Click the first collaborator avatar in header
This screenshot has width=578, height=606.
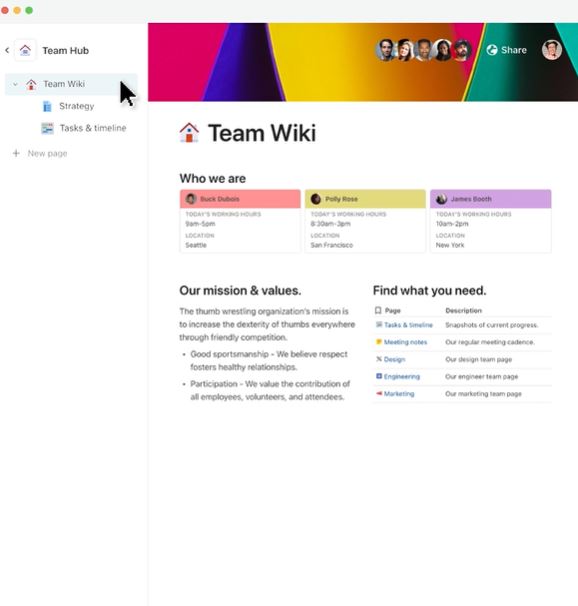(x=385, y=50)
